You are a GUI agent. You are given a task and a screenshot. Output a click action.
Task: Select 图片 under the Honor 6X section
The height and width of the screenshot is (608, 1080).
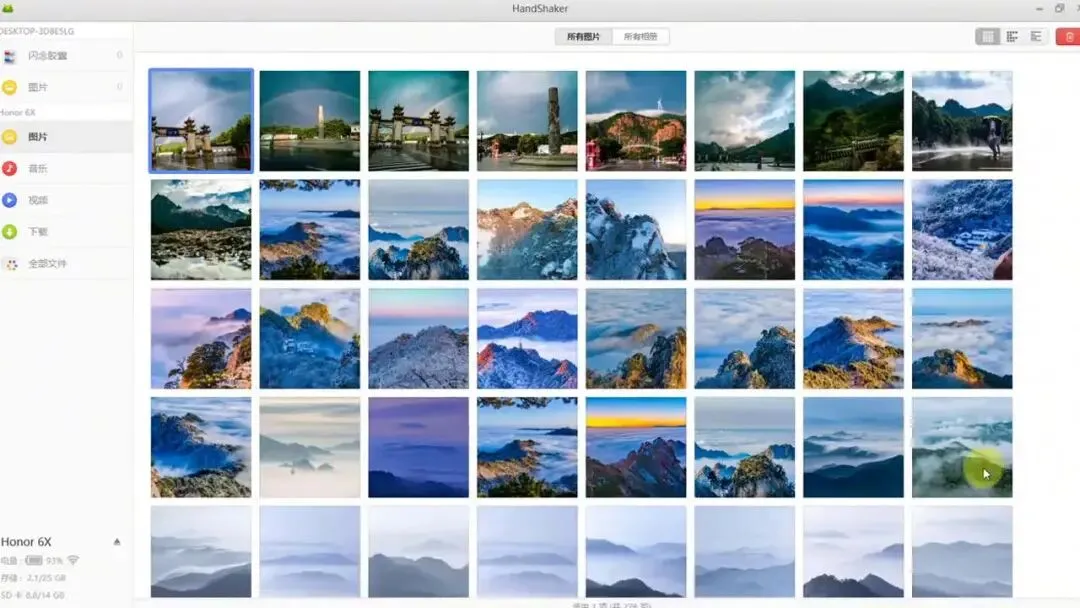tap(65, 137)
